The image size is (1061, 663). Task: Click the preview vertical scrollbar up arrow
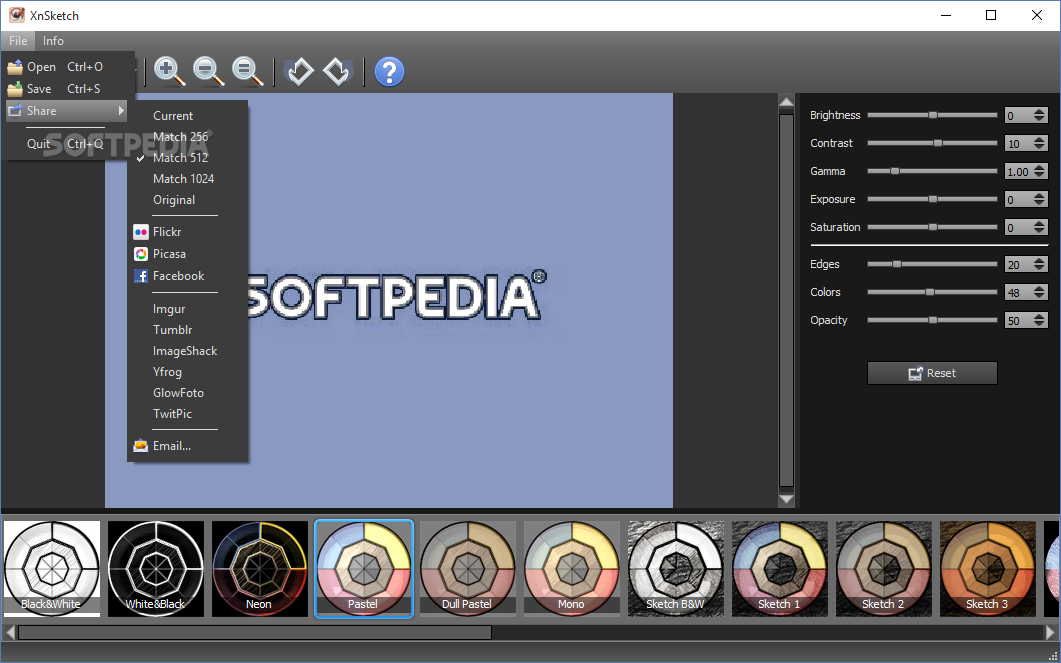click(x=786, y=102)
